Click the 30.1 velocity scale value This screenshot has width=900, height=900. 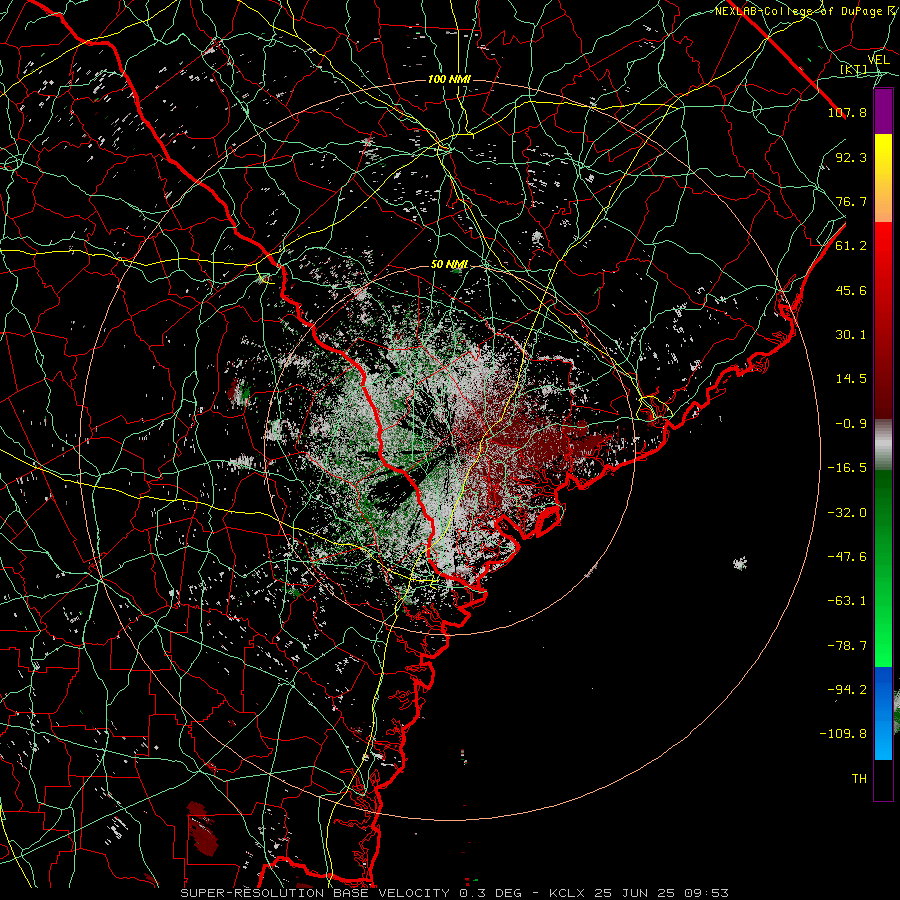tap(851, 335)
